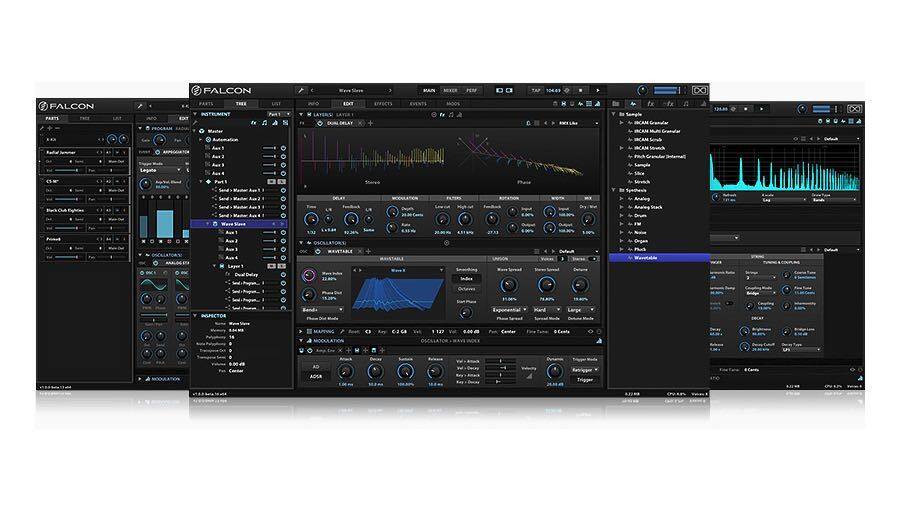This screenshot has height=511, width=900.
Task: Toggle power for Send > Master Aux 1
Action: click(283, 190)
